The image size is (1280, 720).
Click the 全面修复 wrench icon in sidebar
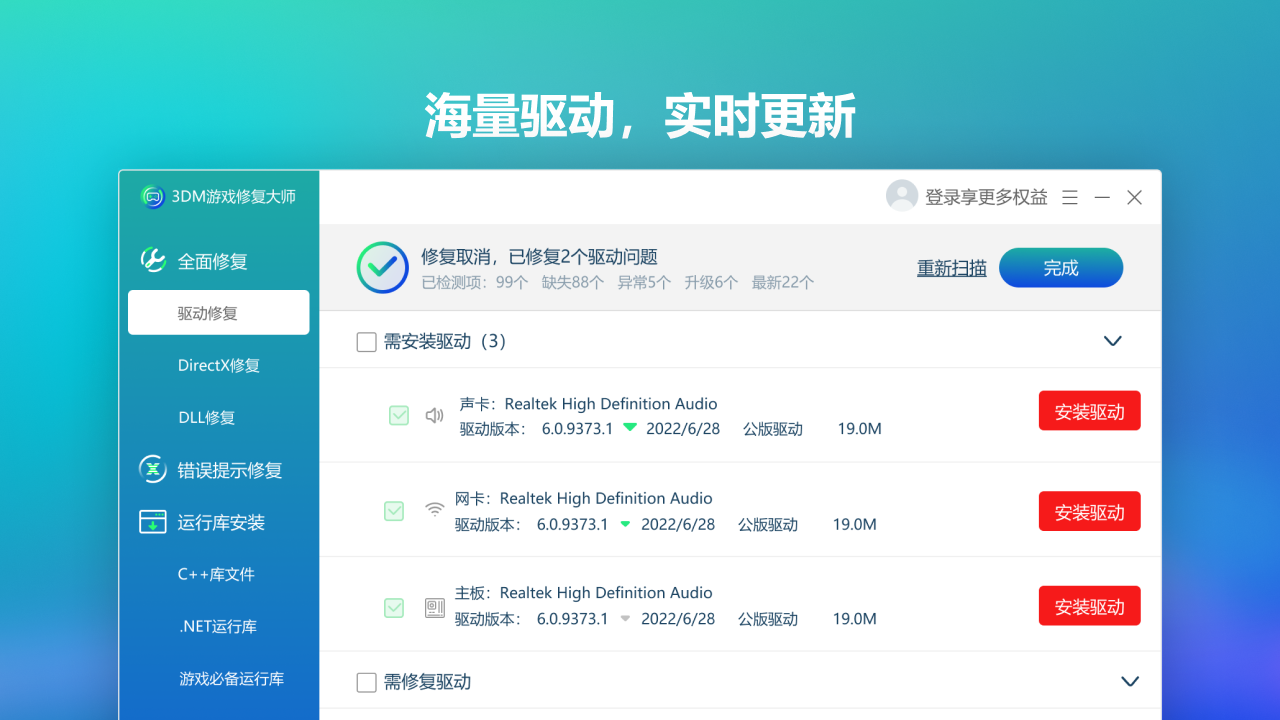[x=152, y=261]
